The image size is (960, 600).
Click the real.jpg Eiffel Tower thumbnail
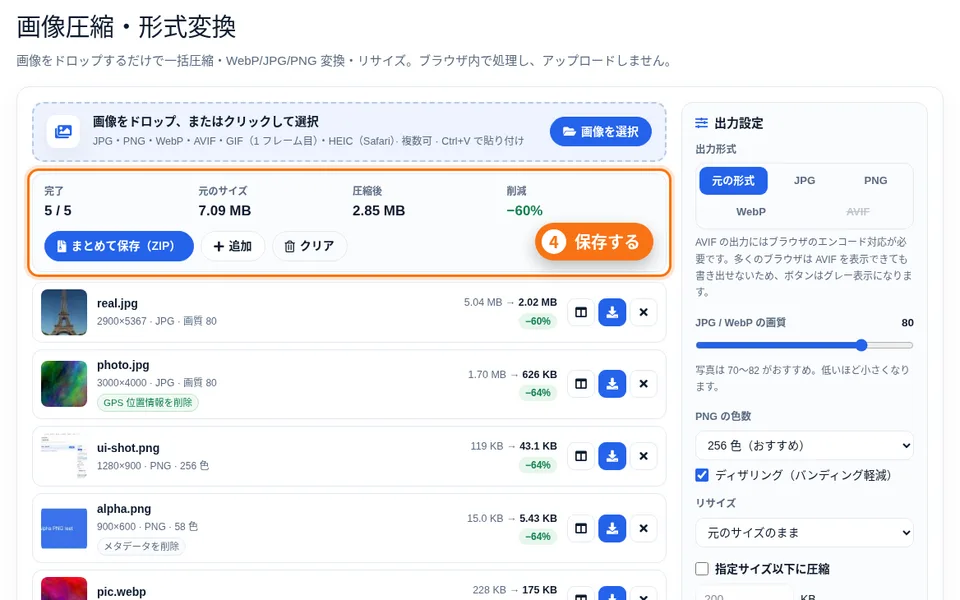pos(64,312)
